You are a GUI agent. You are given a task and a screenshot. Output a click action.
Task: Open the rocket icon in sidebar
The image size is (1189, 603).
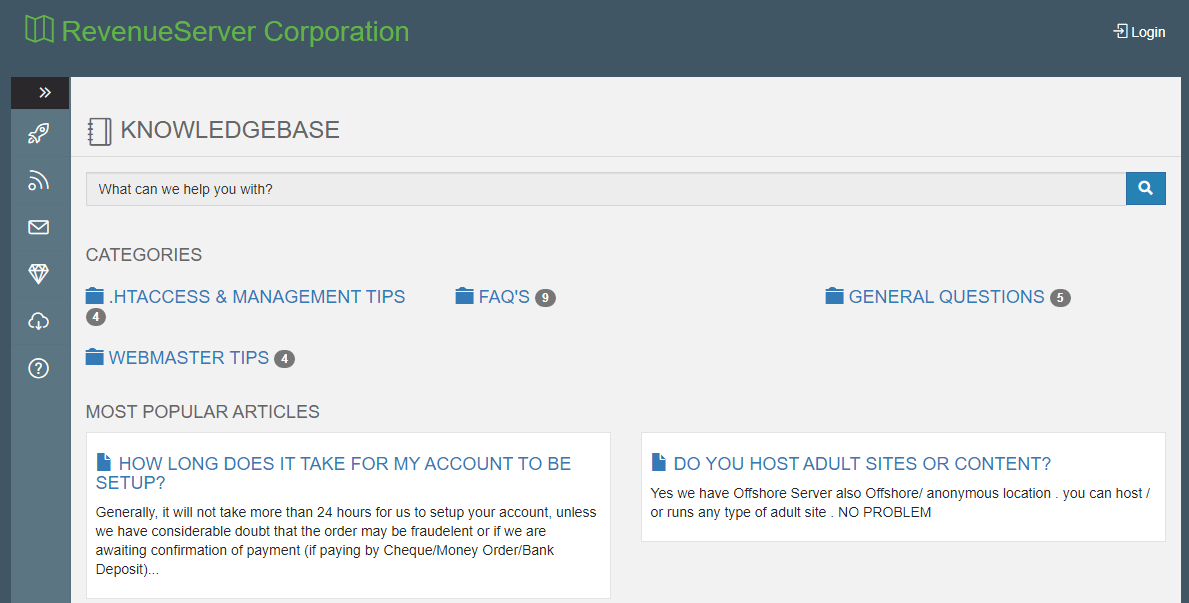[x=39, y=133]
